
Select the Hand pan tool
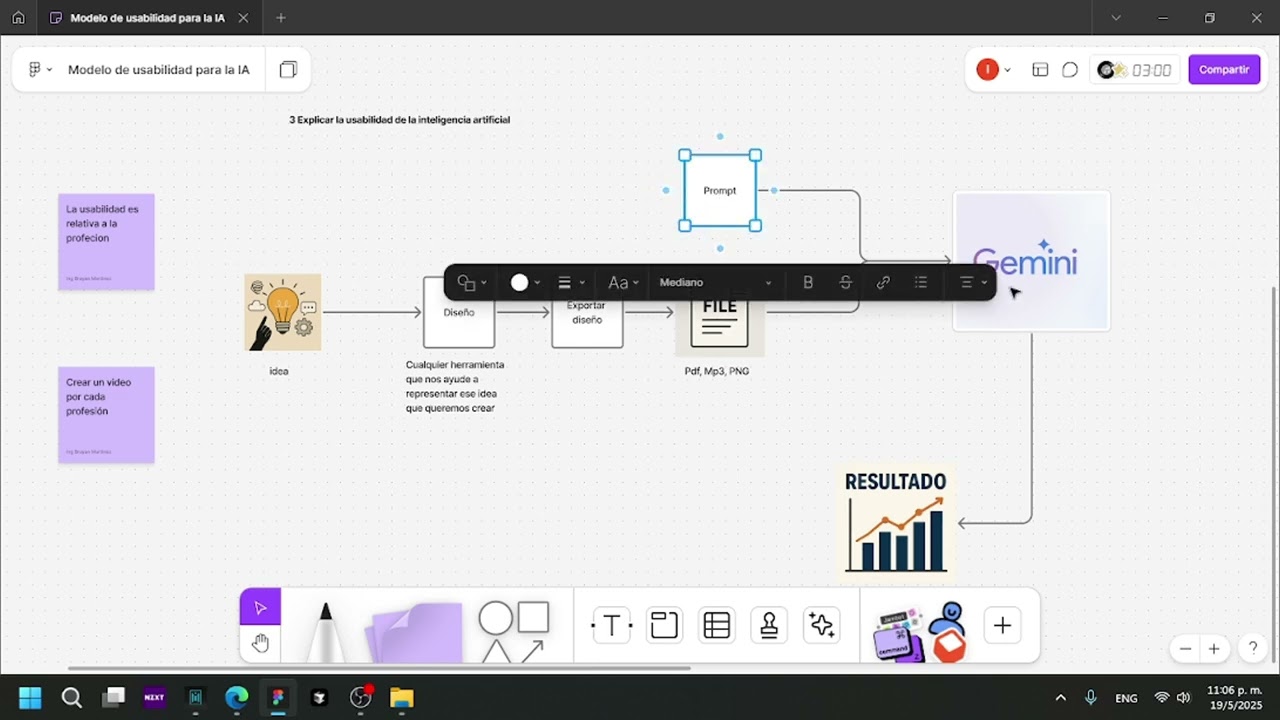pyautogui.click(x=260, y=643)
